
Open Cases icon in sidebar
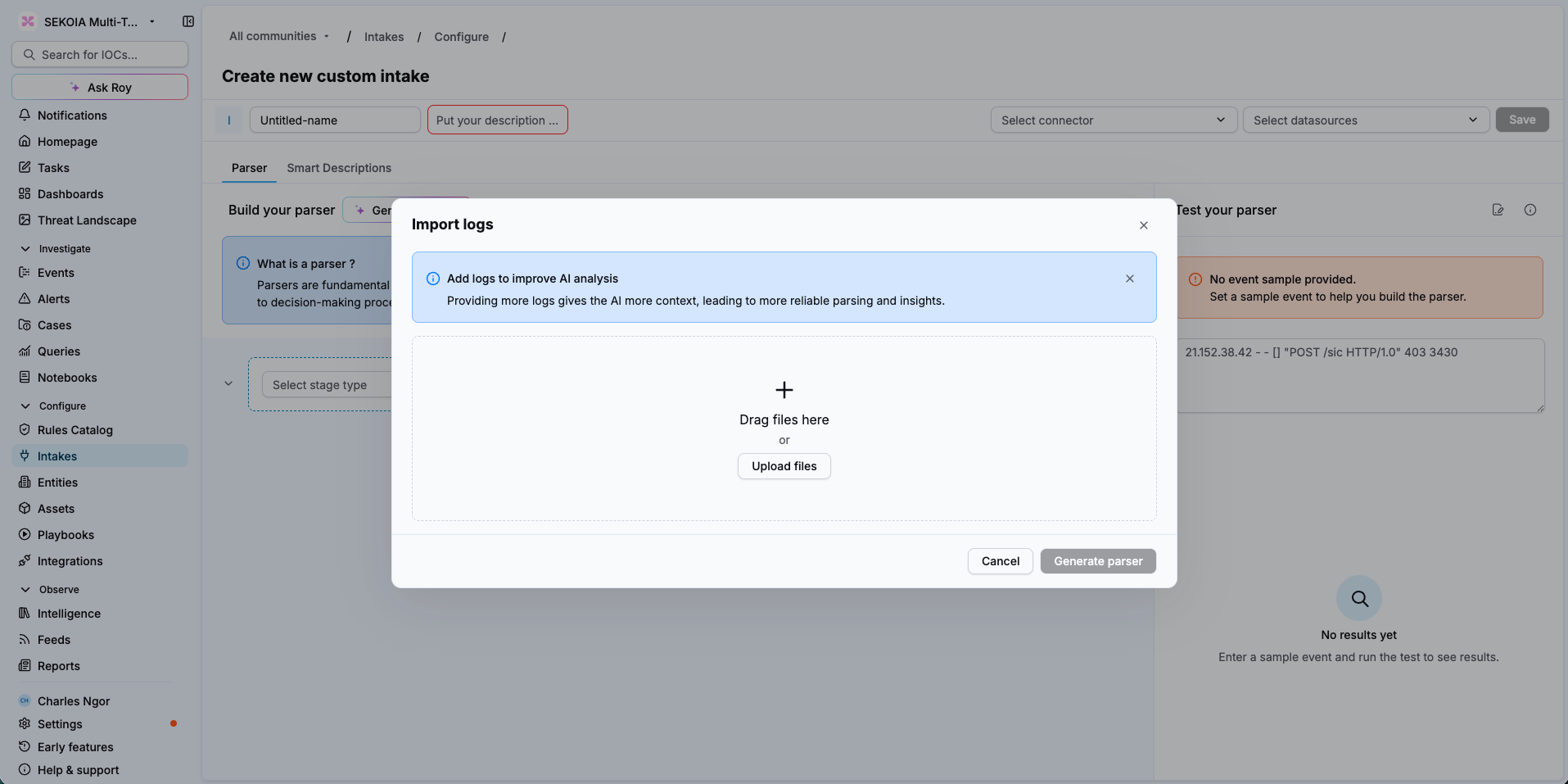click(x=25, y=325)
